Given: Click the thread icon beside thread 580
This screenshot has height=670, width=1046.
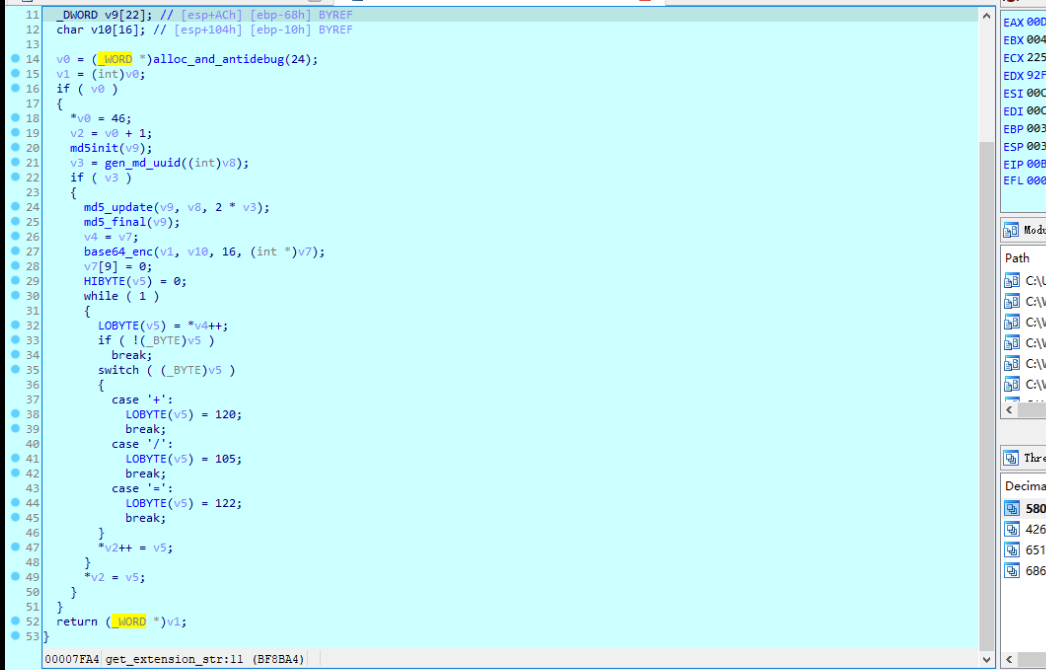Looking at the screenshot, I should [x=1013, y=508].
